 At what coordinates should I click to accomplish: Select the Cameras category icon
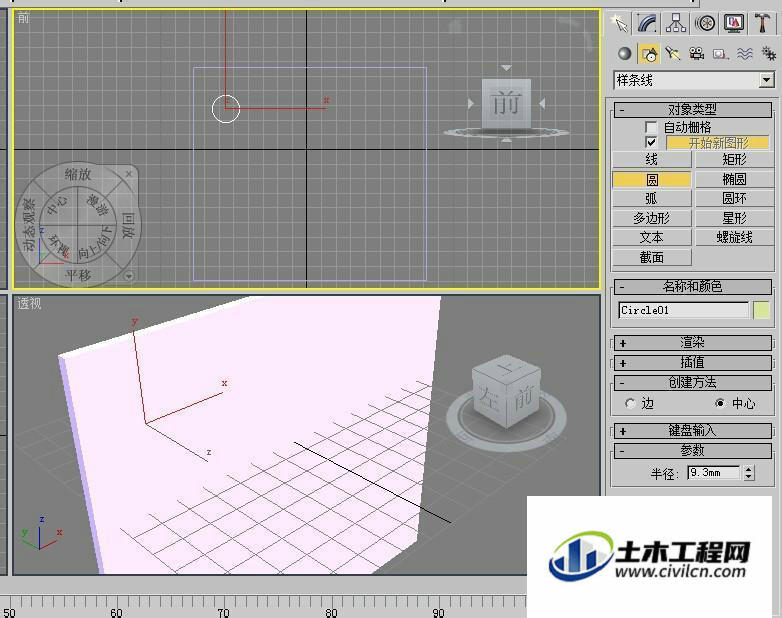click(x=697, y=53)
